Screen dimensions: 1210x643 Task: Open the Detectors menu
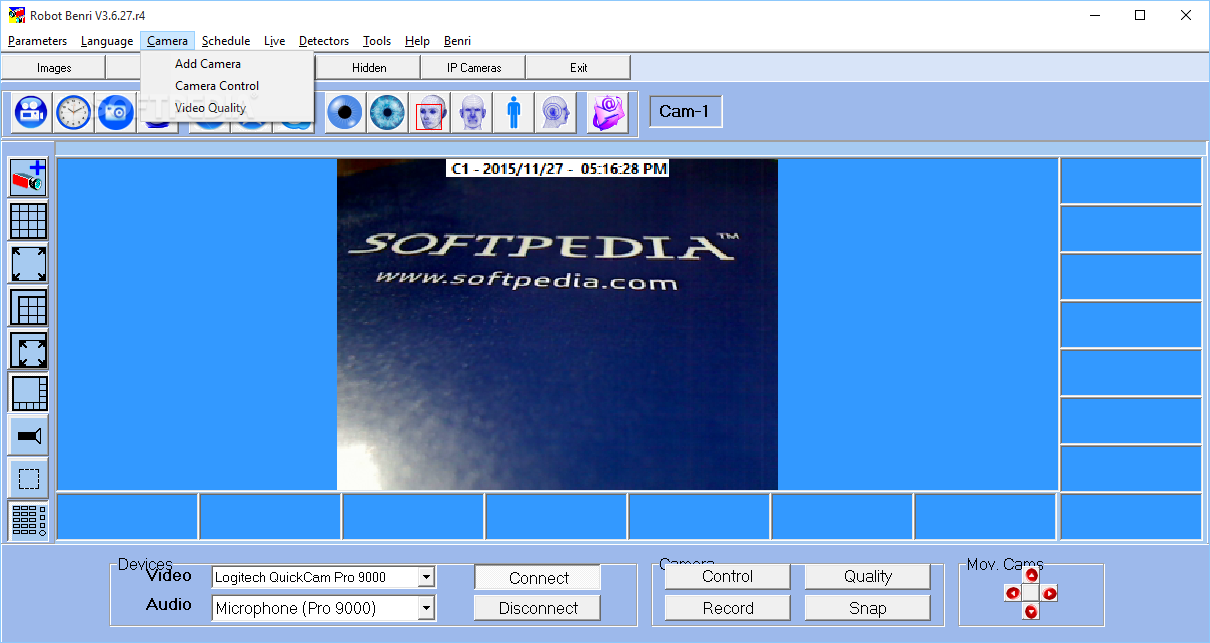[324, 41]
